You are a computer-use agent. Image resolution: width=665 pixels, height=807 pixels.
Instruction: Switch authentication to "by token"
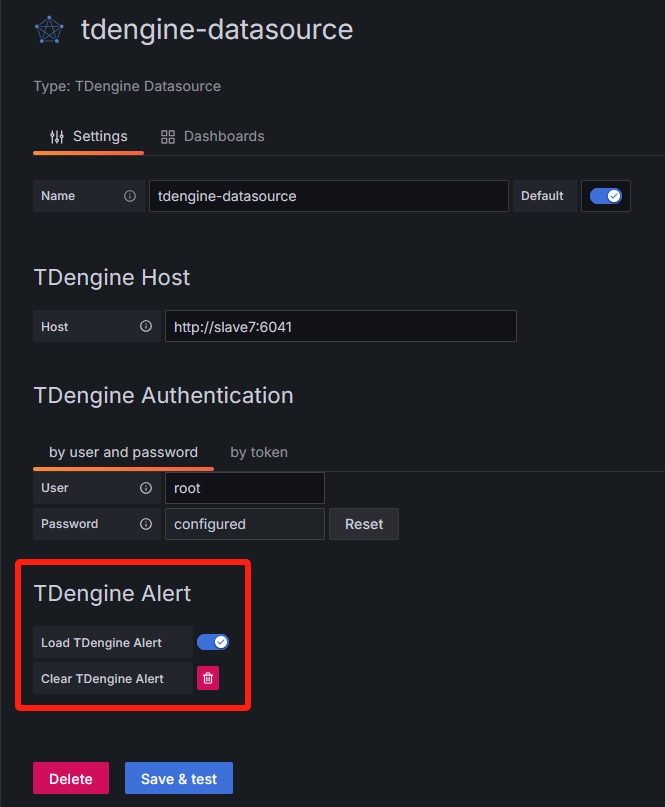tap(259, 452)
